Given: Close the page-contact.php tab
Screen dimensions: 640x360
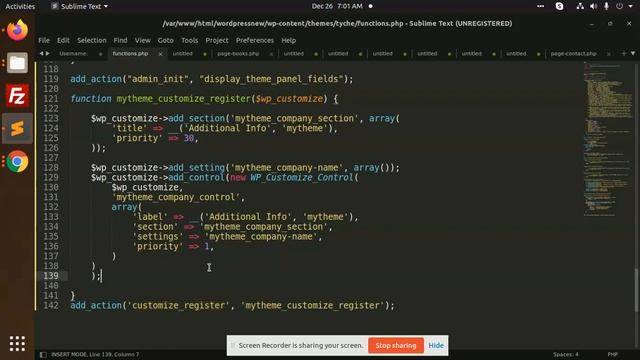Looking at the screenshot, I should point(609,54).
